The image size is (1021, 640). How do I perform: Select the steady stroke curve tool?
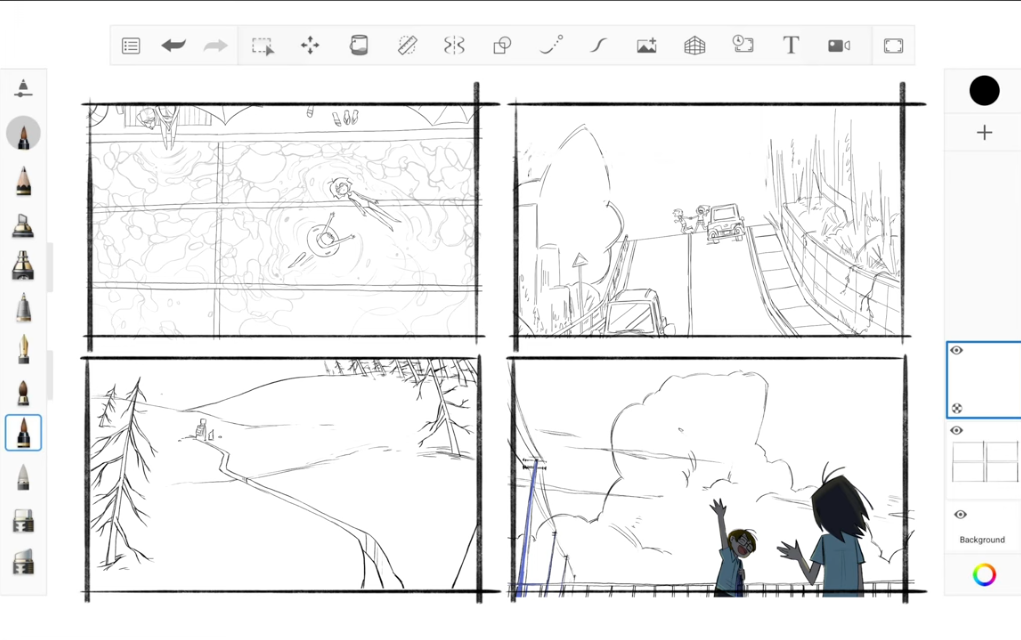coord(598,45)
